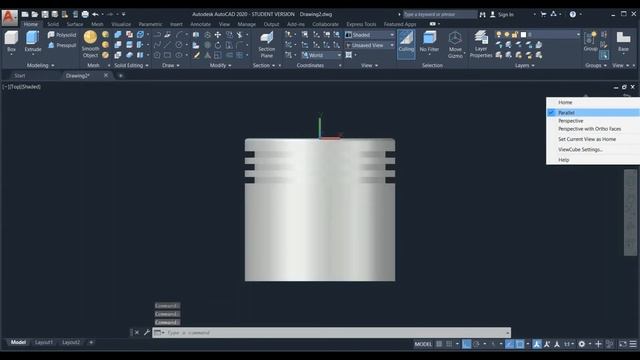
Task: Click the Workspace Switching gear icon
Action: click(582, 344)
